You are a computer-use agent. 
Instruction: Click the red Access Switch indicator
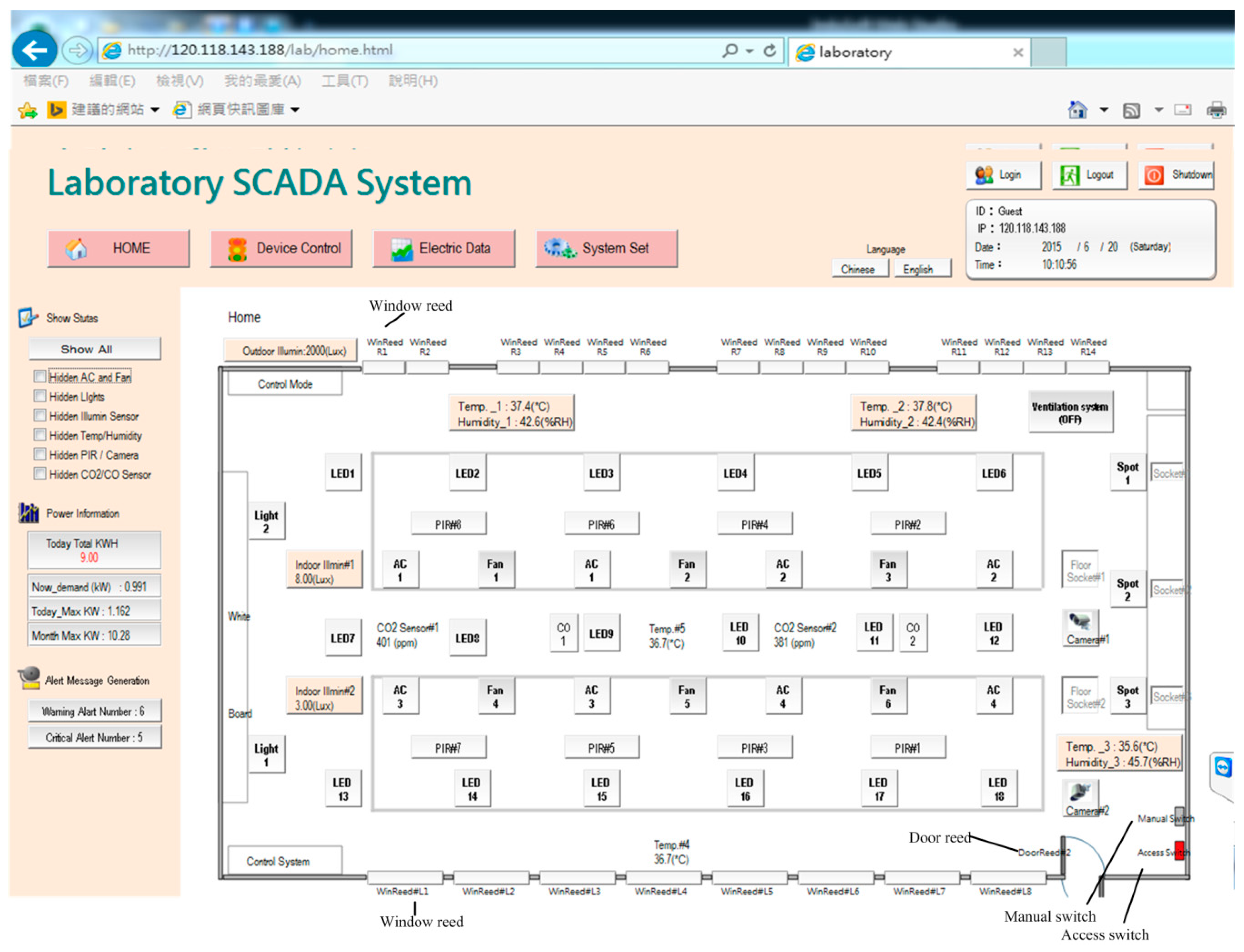pyautogui.click(x=1179, y=851)
